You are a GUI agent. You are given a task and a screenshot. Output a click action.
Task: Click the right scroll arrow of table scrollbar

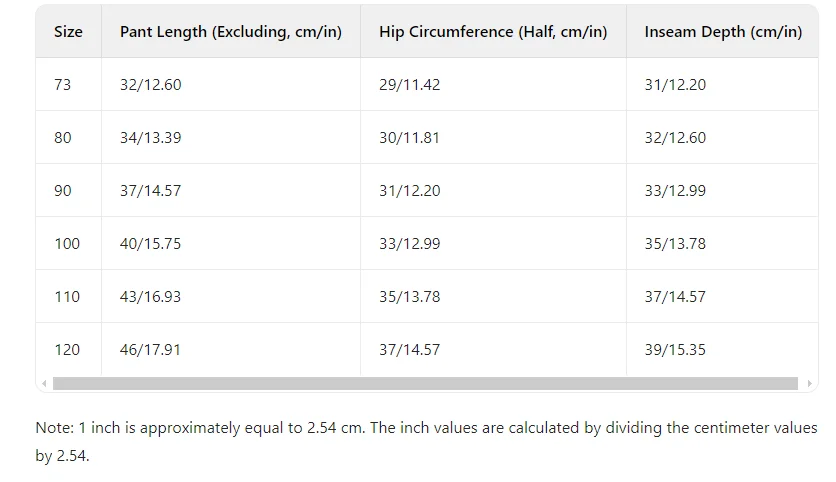coord(808,383)
